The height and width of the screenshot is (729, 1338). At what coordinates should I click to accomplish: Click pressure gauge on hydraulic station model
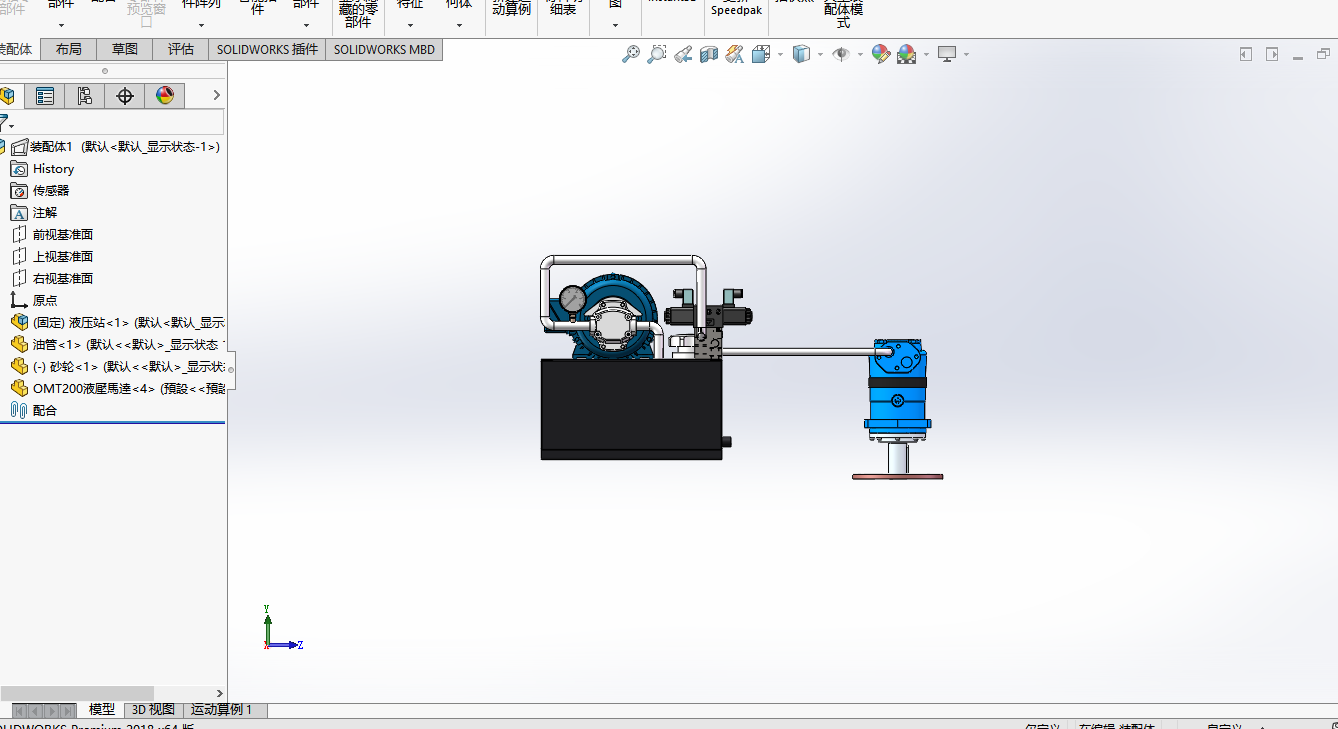573,299
